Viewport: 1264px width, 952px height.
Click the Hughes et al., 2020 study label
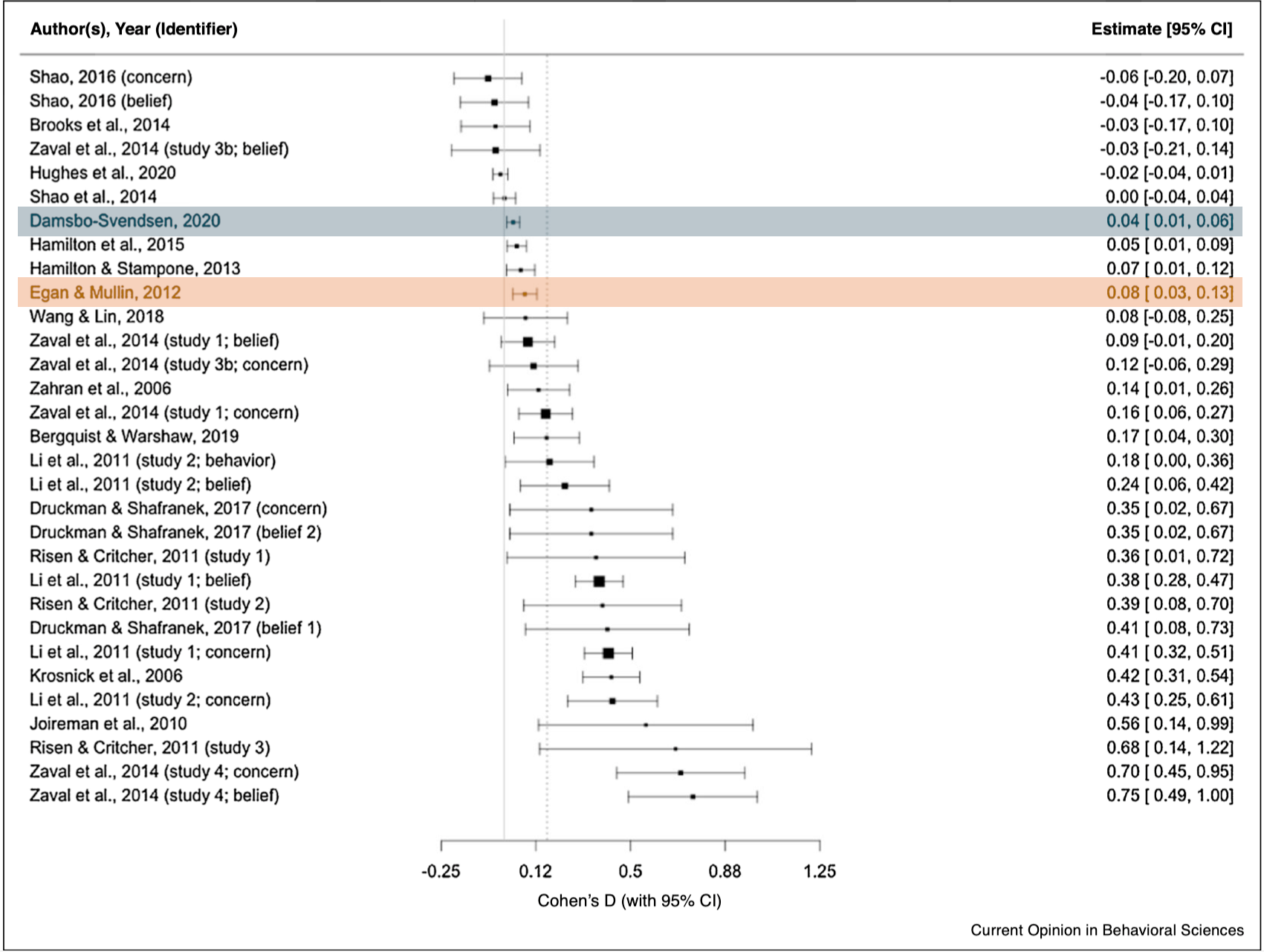(x=103, y=172)
